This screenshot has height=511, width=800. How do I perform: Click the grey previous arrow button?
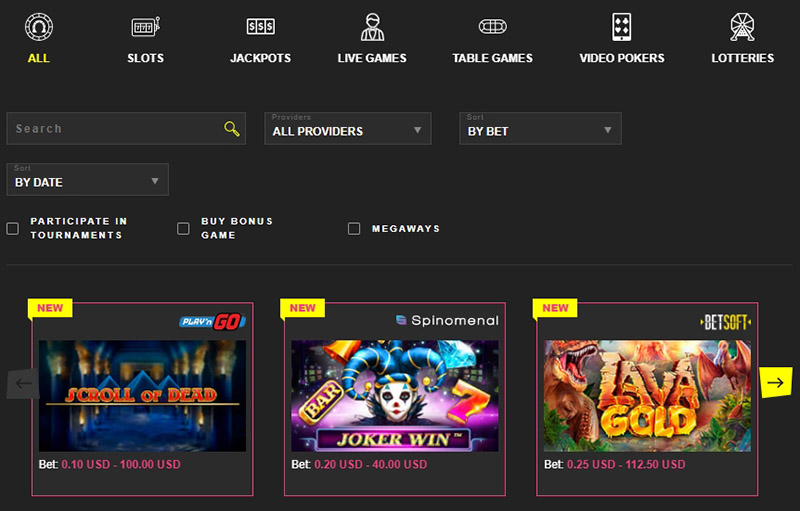(23, 384)
